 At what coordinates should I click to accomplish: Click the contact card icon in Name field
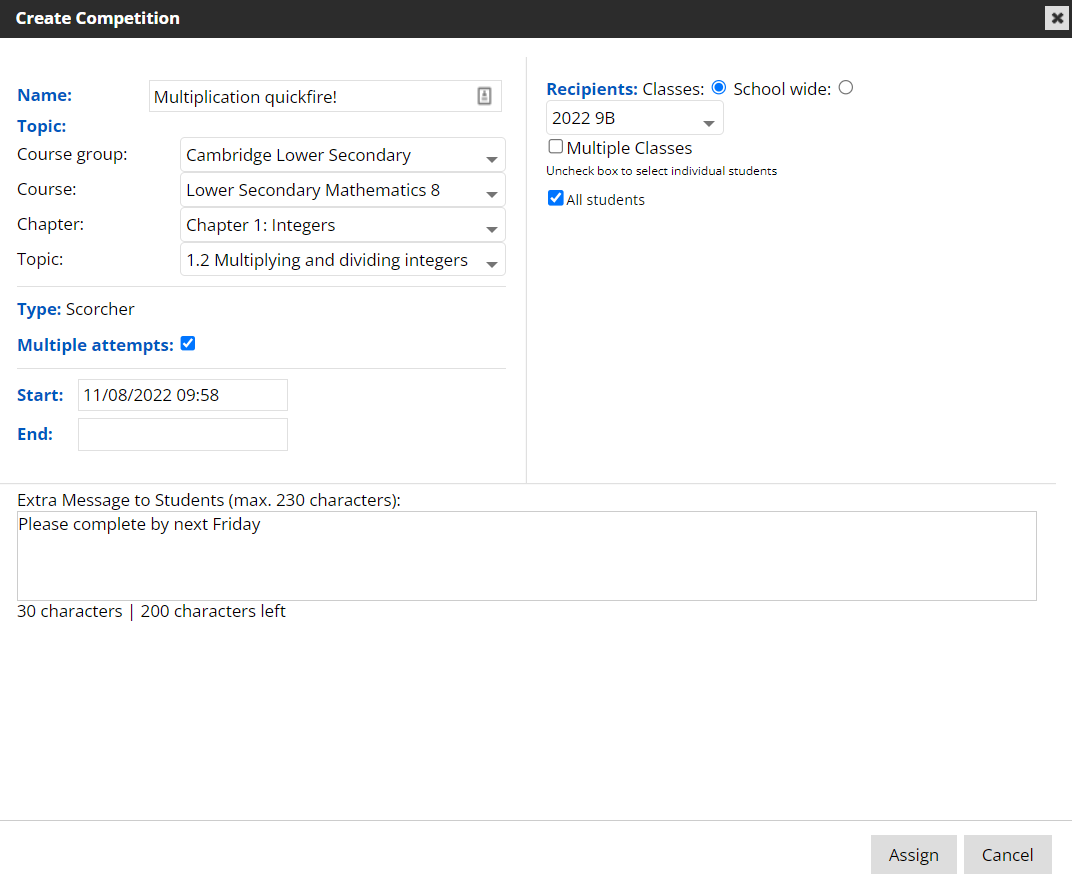coord(484,96)
